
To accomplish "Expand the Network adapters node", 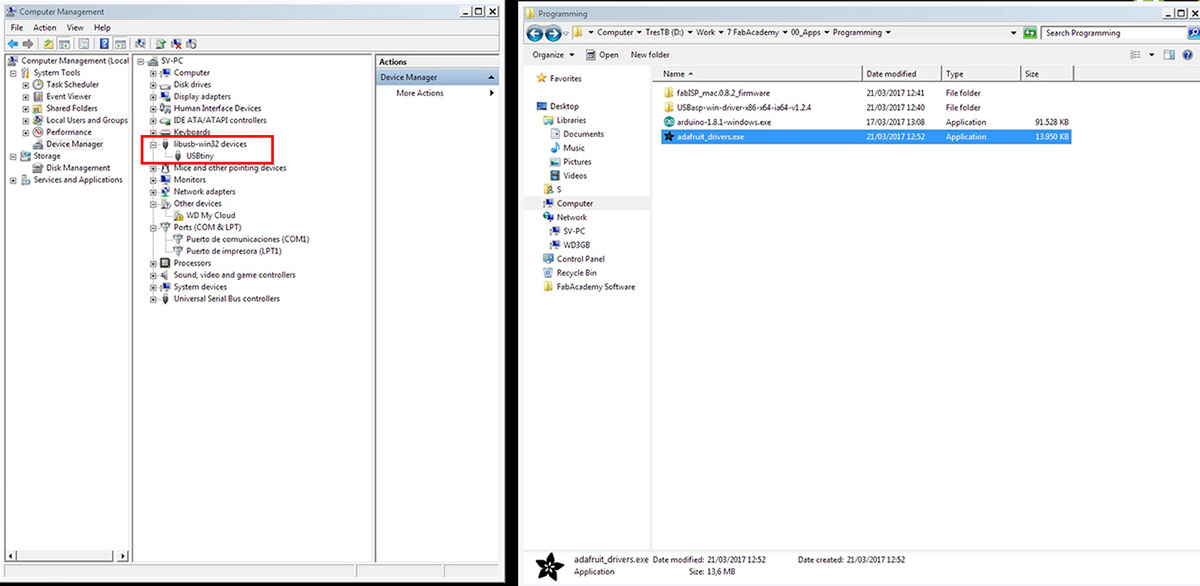I will (x=153, y=192).
